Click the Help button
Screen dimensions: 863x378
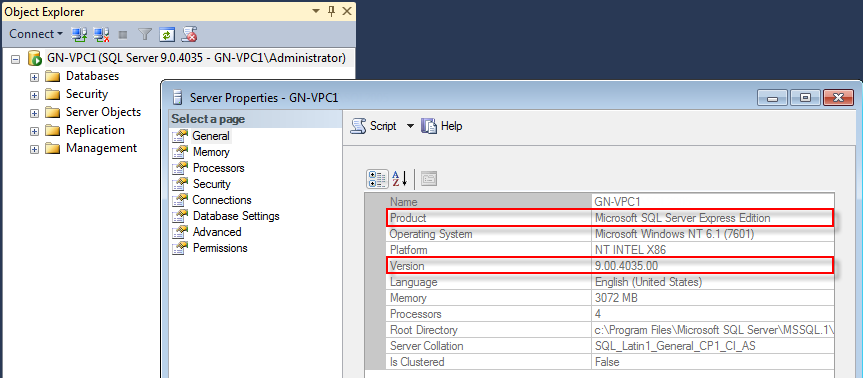(442, 126)
